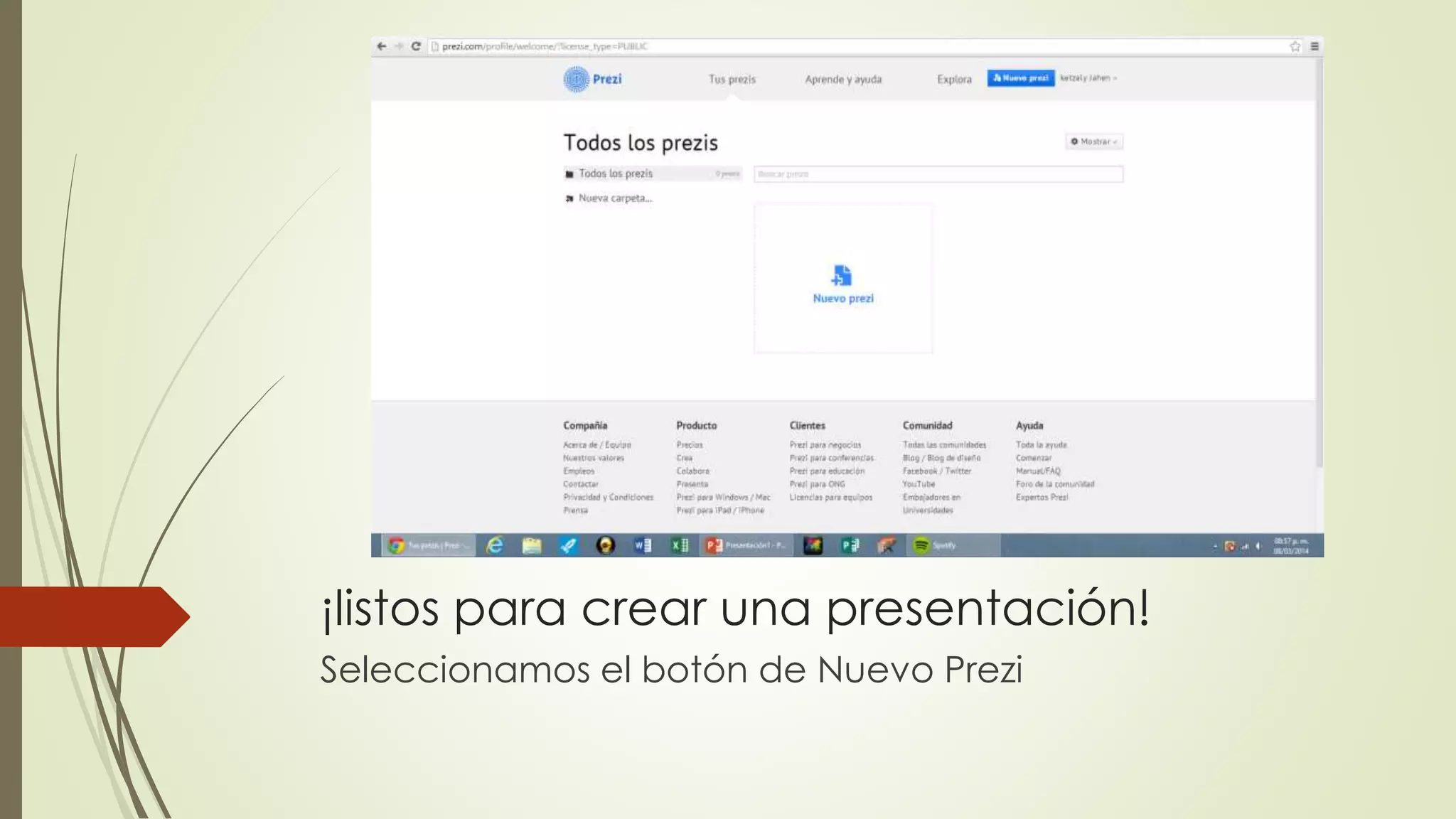Switch to the Chrome Tus prezis taskbar item

[x=429, y=545]
